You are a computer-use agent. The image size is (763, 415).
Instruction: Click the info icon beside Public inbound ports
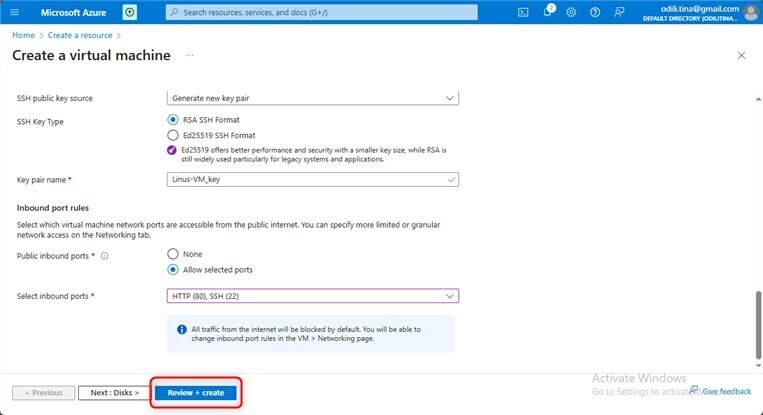pos(104,256)
